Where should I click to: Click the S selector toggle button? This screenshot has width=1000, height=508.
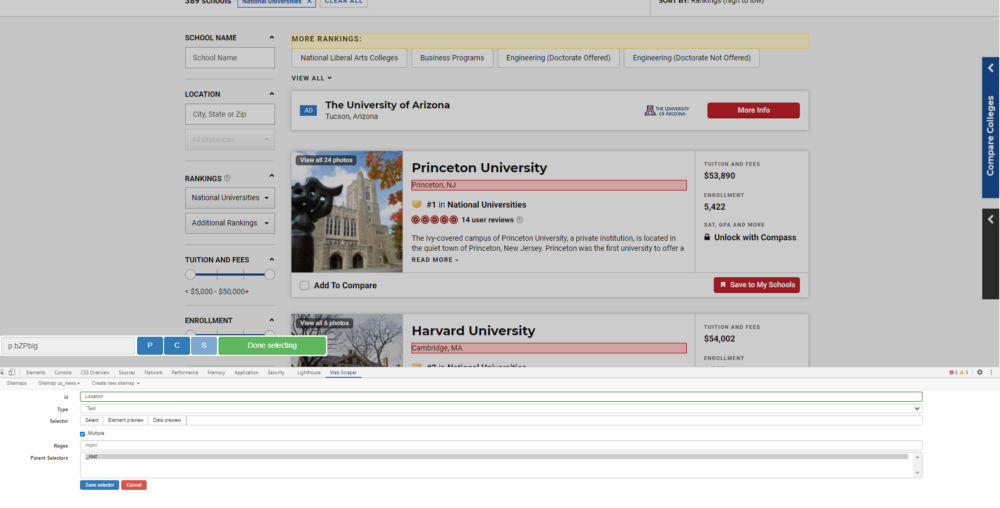[x=203, y=345]
